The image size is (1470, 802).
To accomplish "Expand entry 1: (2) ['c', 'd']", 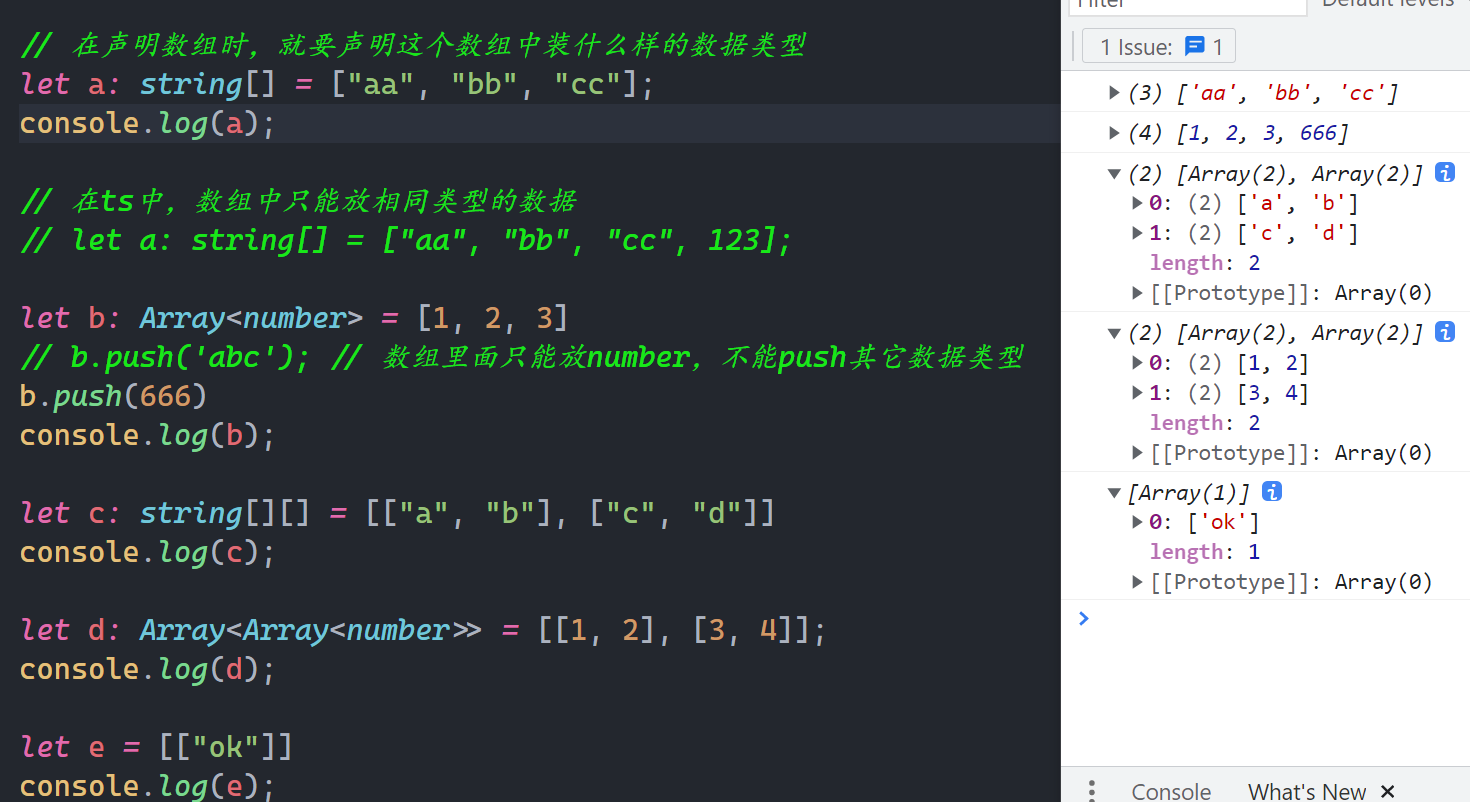I will pyautogui.click(x=1137, y=233).
